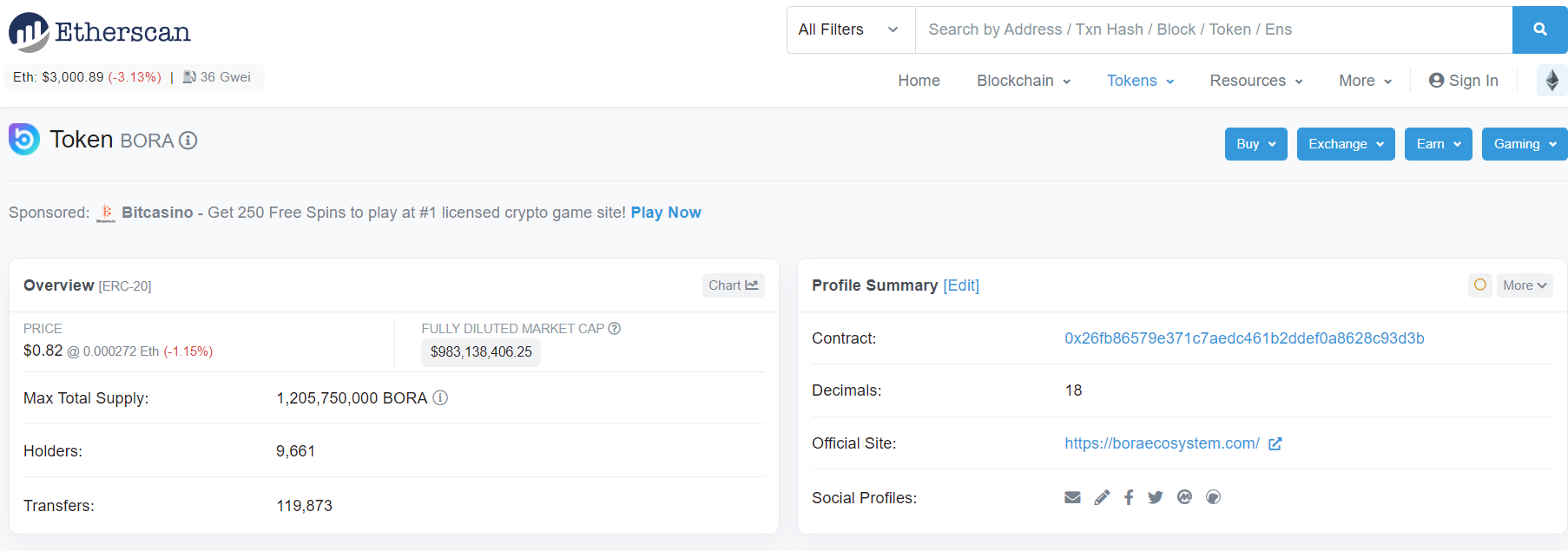Click the info icon next to BORA title
This screenshot has width=1568, height=551.
188,141
